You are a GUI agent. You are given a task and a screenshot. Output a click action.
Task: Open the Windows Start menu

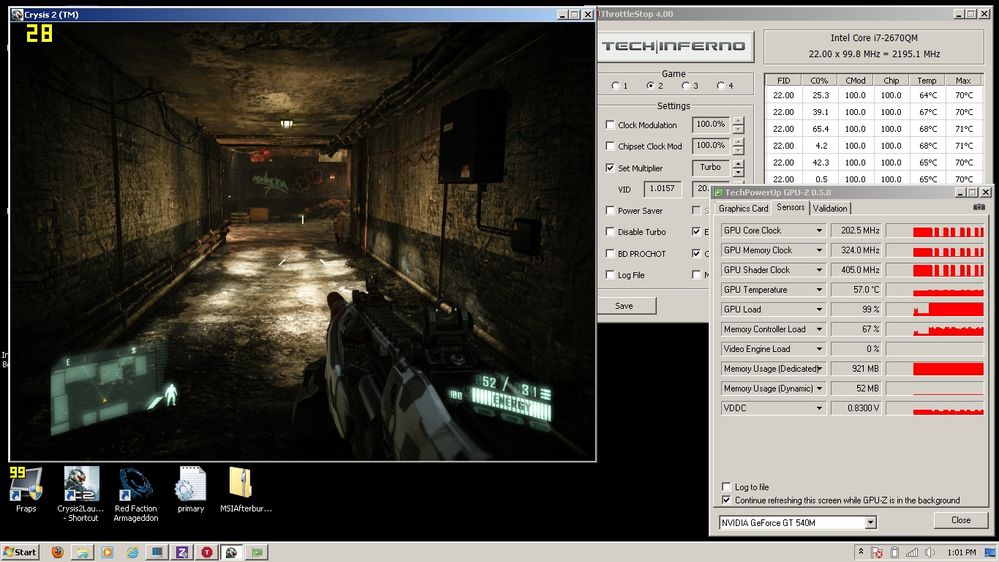pyautogui.click(x=20, y=552)
